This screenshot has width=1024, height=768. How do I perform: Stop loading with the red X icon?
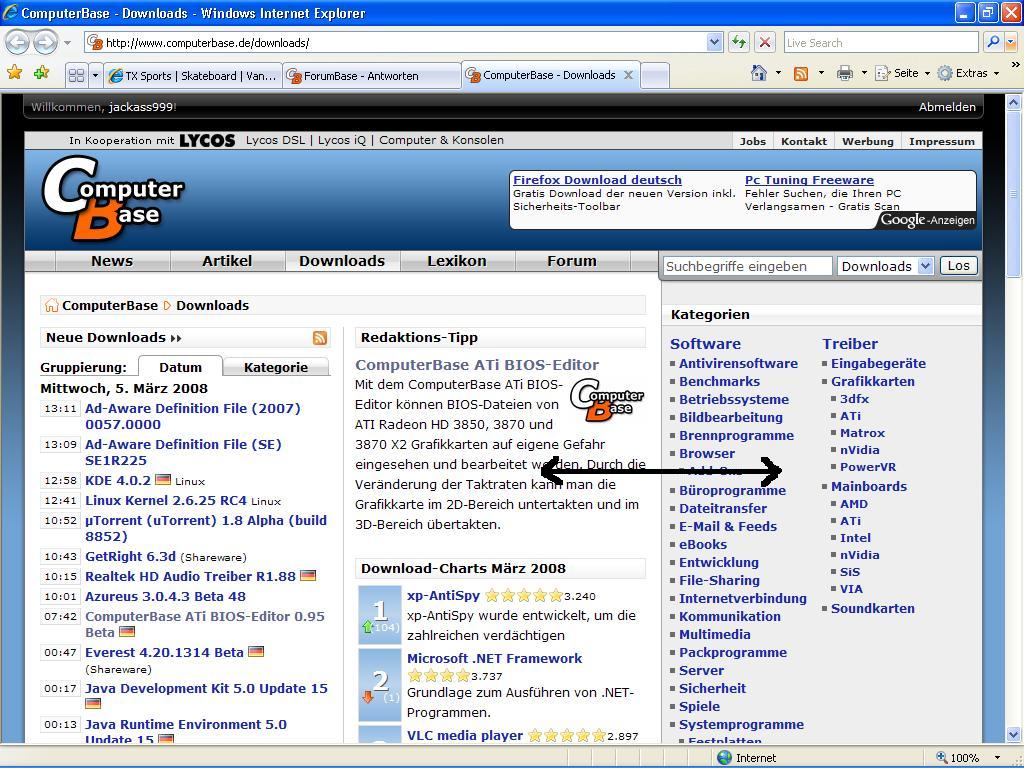[765, 42]
